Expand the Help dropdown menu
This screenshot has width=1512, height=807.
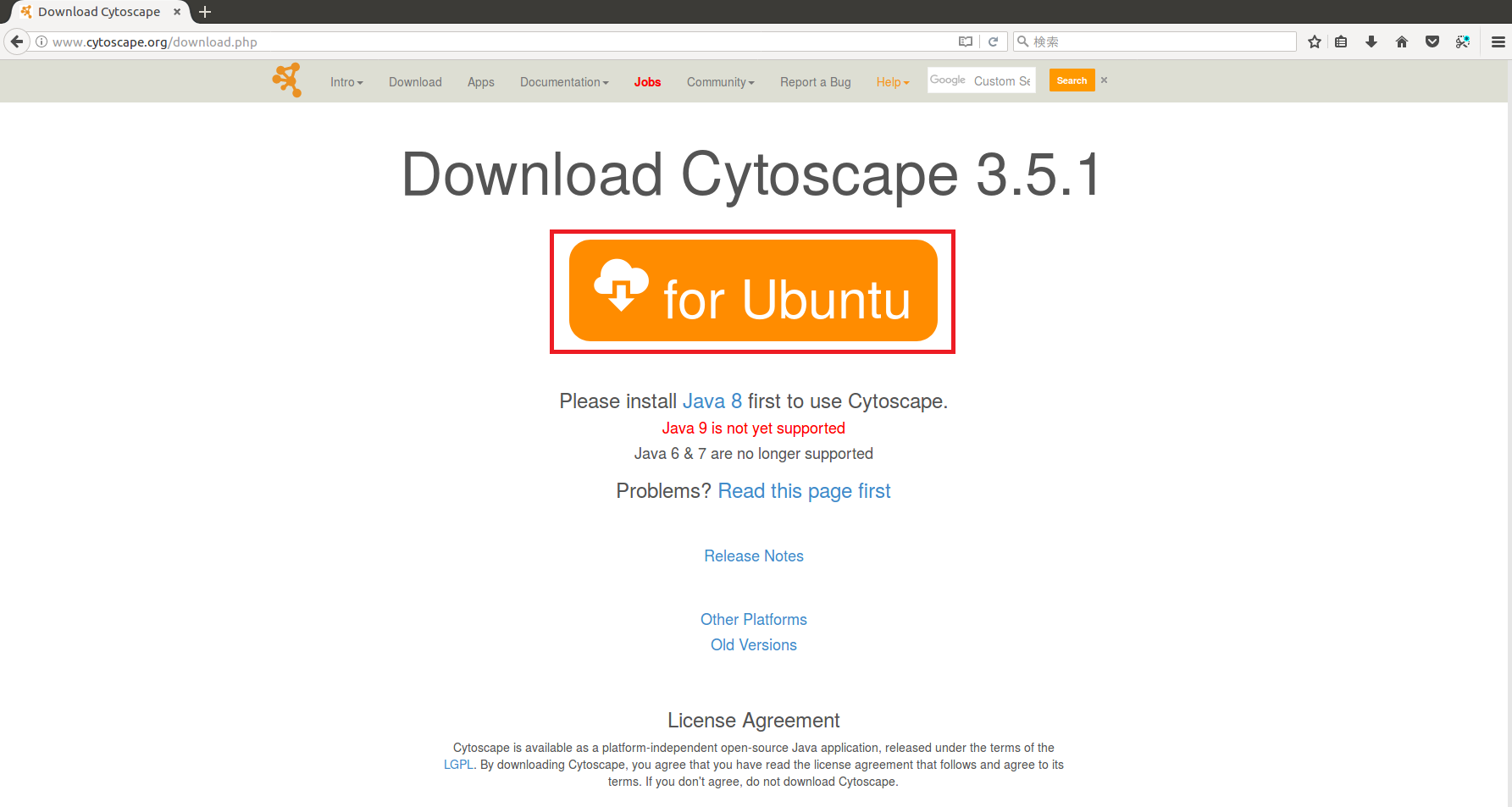[893, 82]
